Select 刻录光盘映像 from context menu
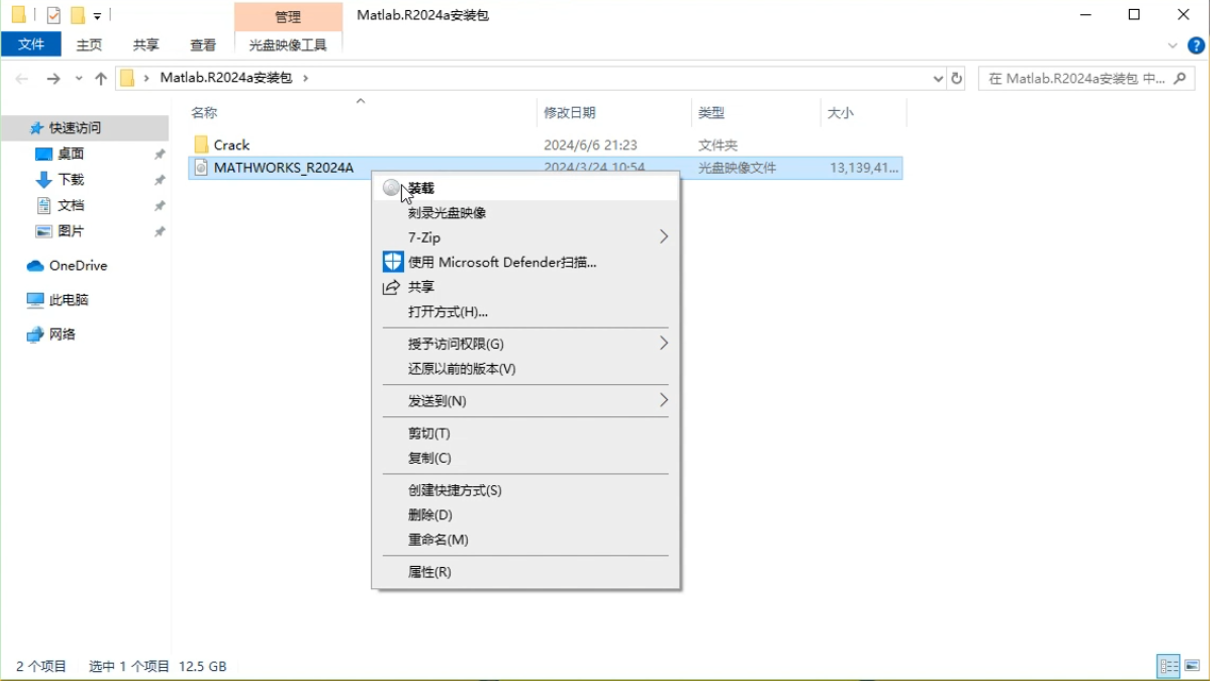Viewport: 1210px width, 681px height. pos(525,213)
